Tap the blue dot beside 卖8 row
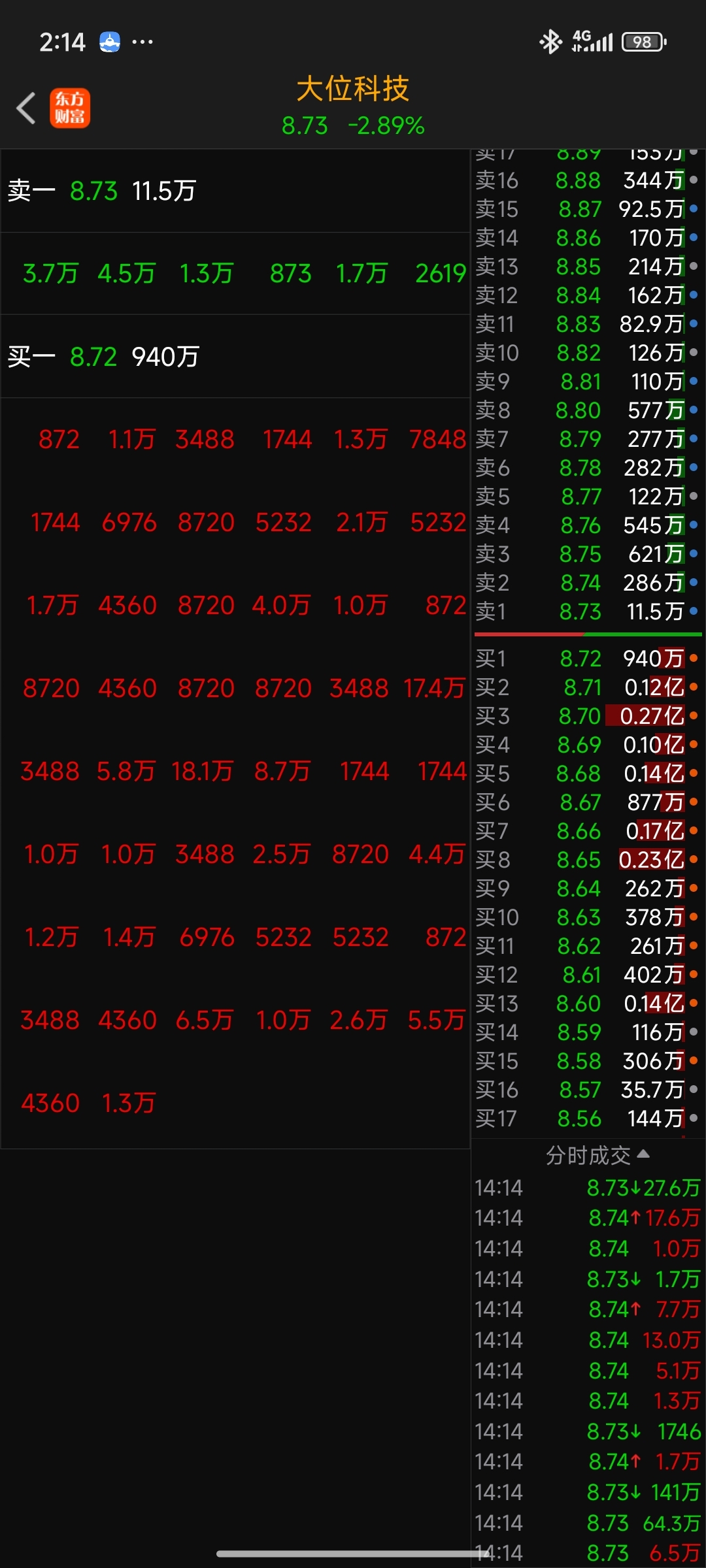The width and height of the screenshot is (706, 1568). point(694,410)
